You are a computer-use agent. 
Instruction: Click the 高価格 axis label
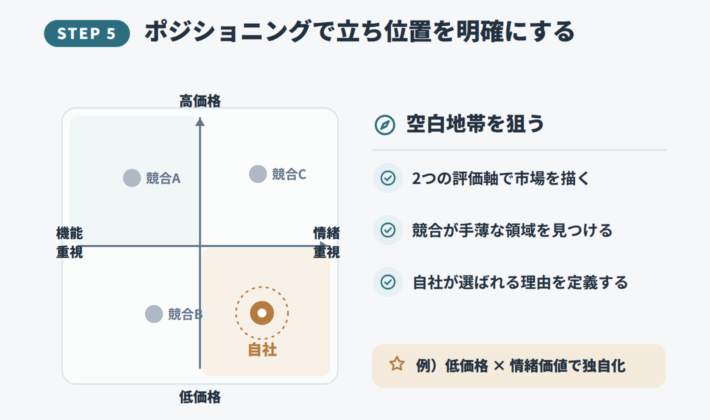pyautogui.click(x=200, y=101)
